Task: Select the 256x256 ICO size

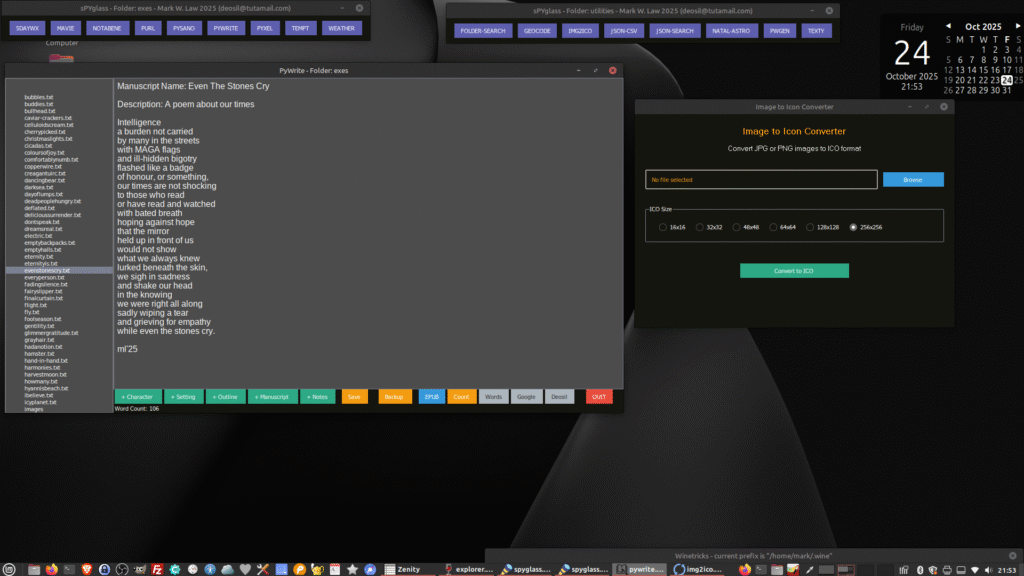Action: point(854,227)
